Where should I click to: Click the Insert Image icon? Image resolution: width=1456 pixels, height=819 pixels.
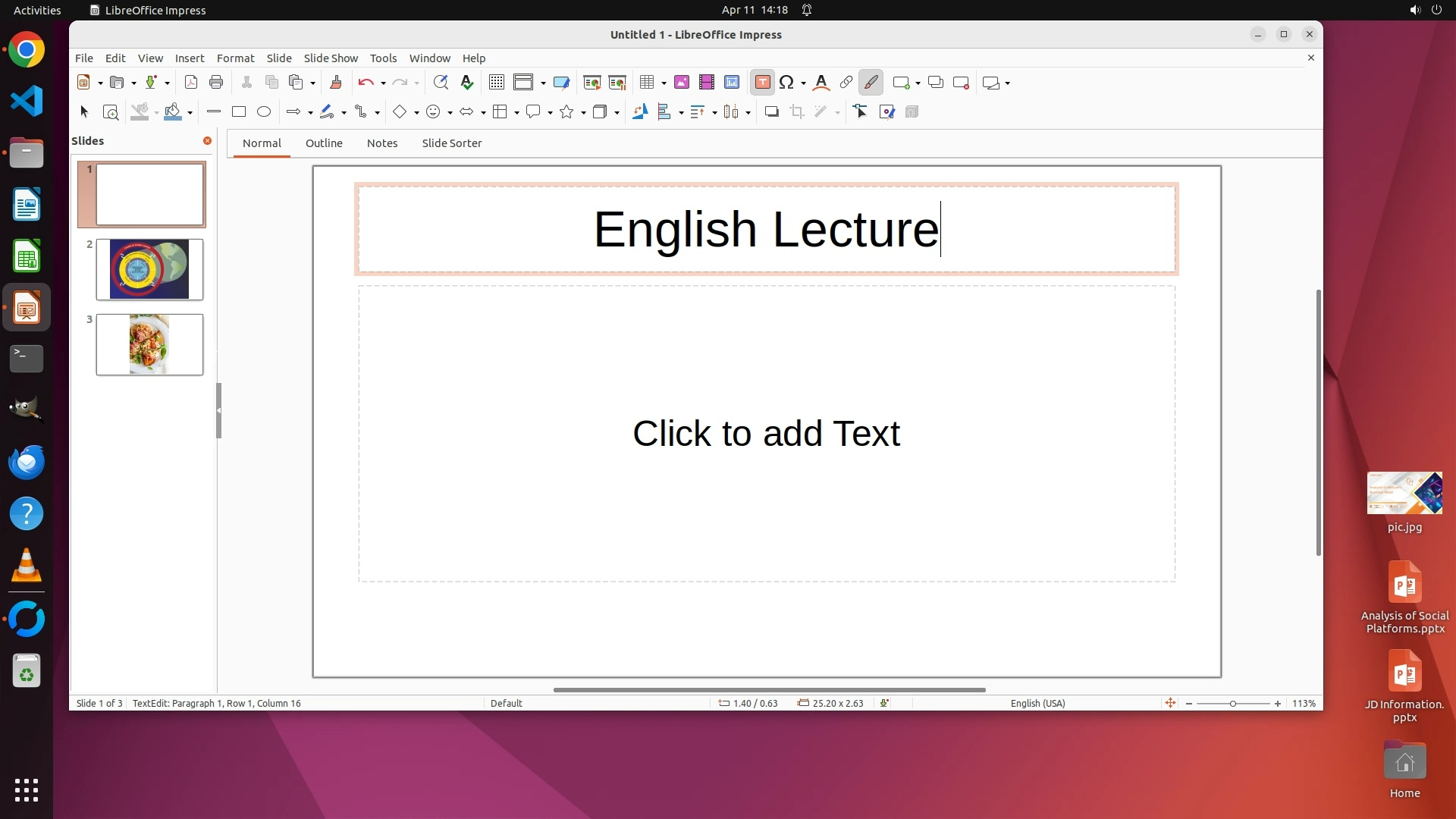tap(681, 83)
